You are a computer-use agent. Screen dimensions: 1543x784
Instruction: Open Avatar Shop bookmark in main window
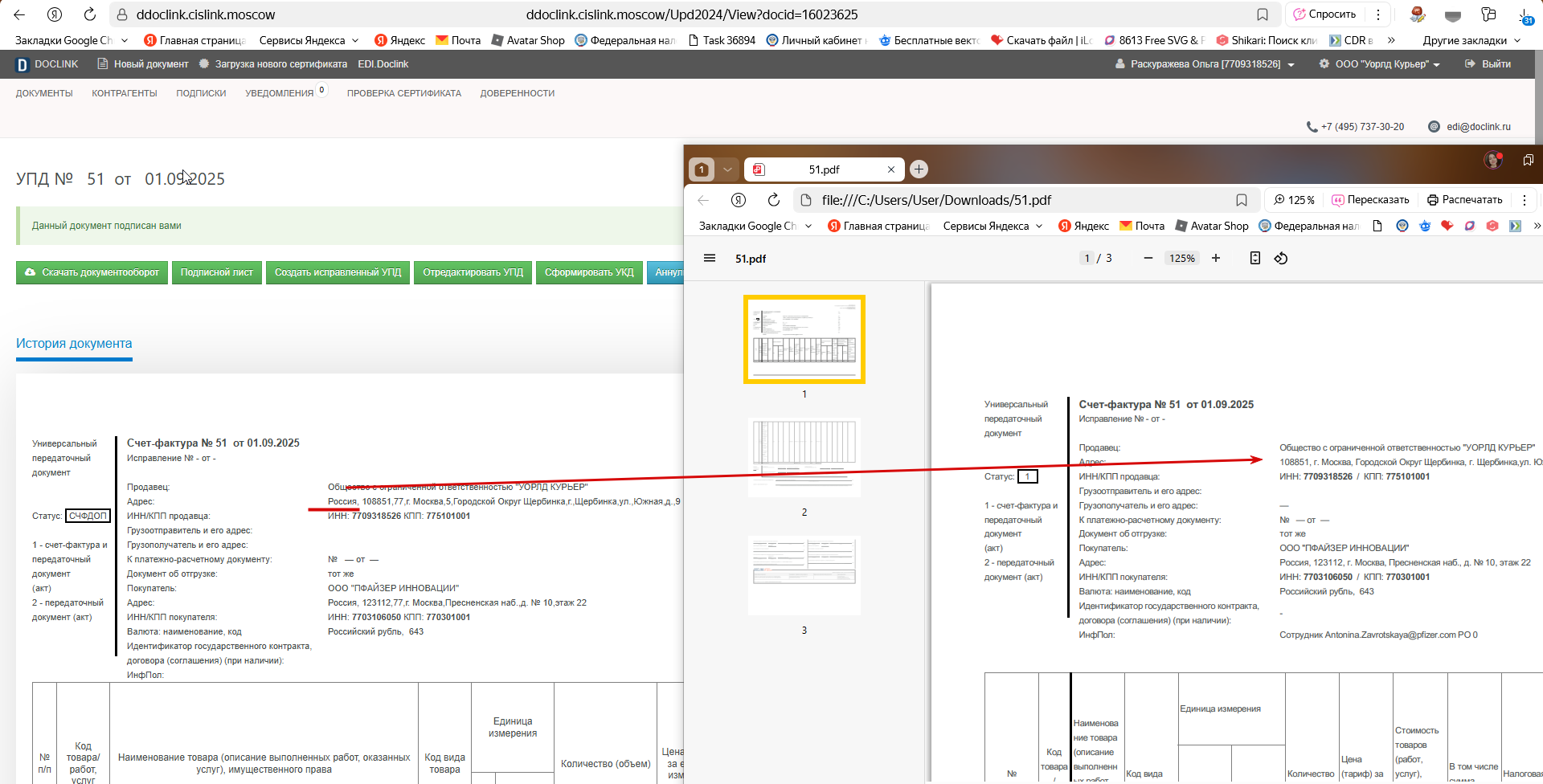[527, 40]
